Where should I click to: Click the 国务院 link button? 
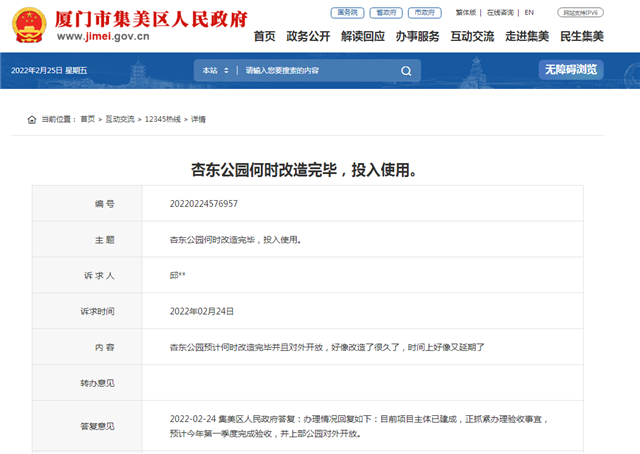(347, 13)
